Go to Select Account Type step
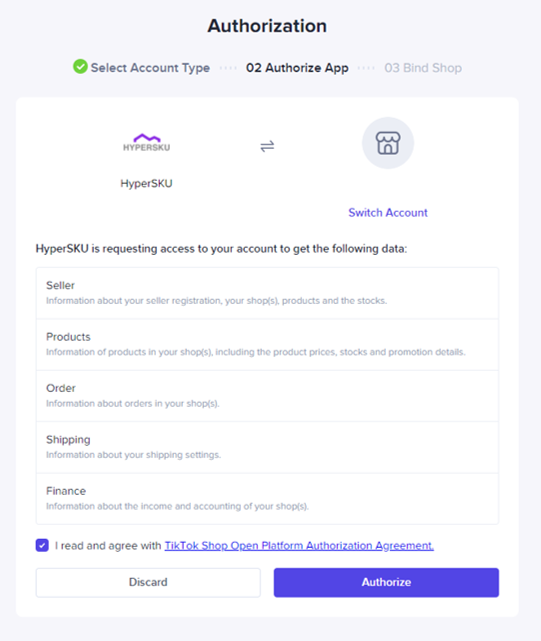Screen dimensions: 541x641 click(x=150, y=67)
